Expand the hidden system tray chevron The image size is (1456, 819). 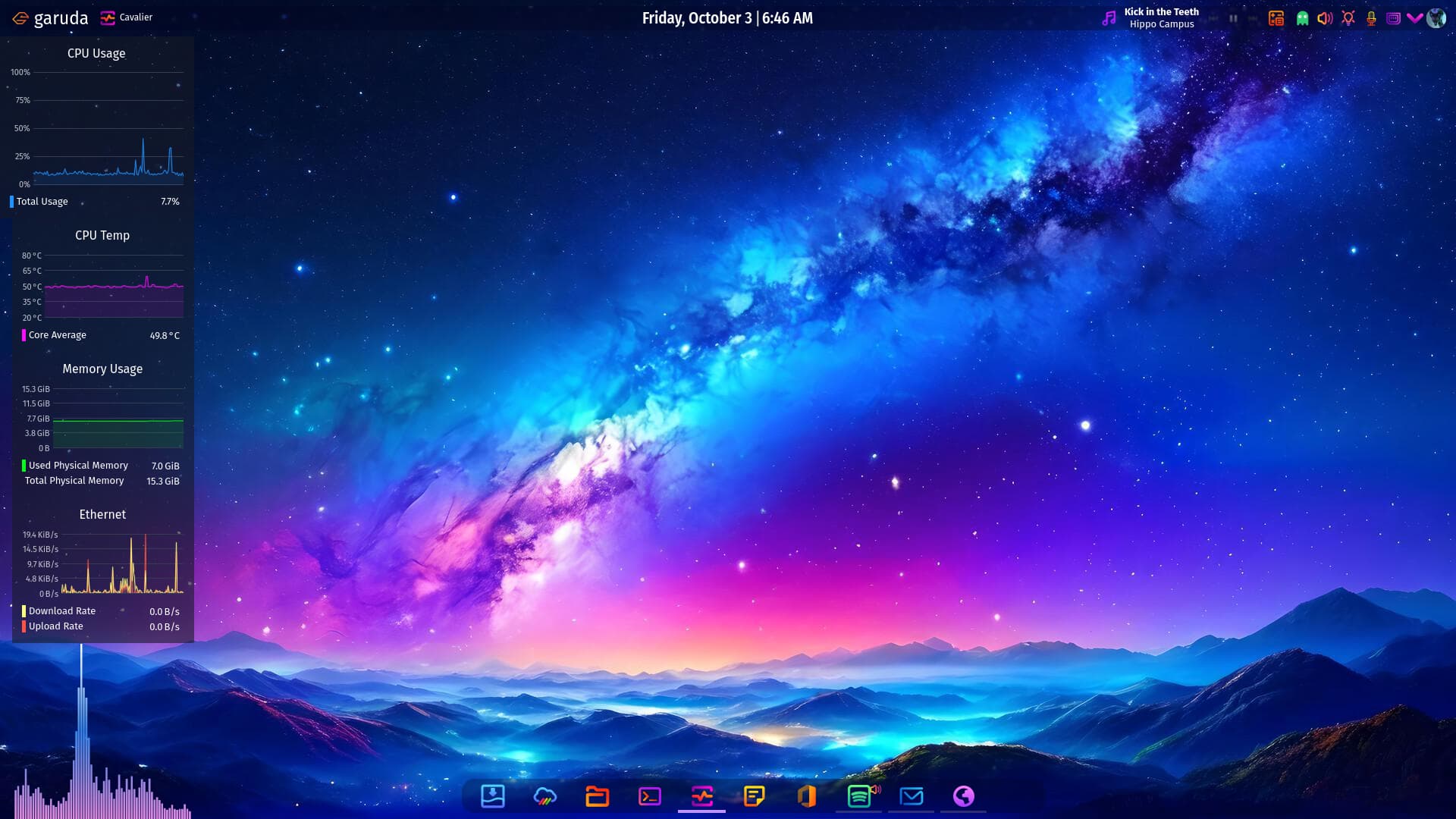click(x=1414, y=18)
